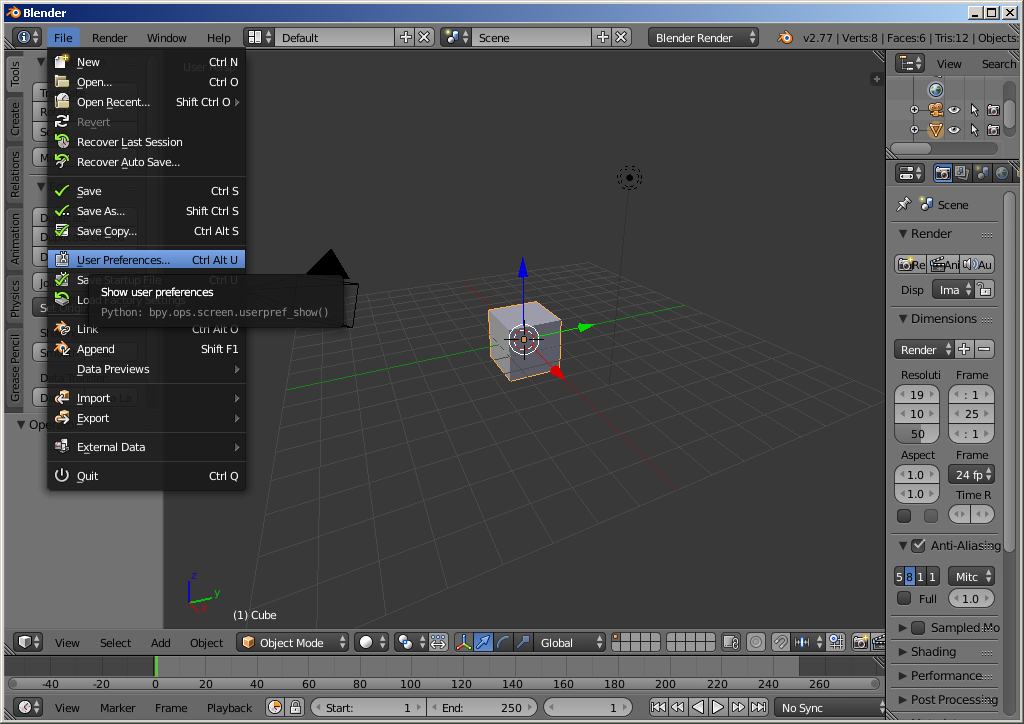1024x724 pixels.
Task: Click the scene browse icon
Action: point(455,37)
